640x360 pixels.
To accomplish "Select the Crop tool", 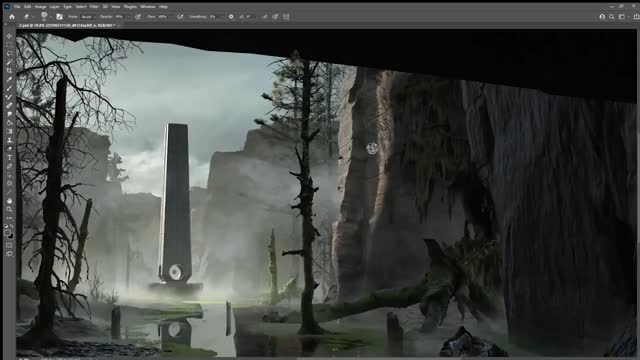I will (x=9, y=71).
